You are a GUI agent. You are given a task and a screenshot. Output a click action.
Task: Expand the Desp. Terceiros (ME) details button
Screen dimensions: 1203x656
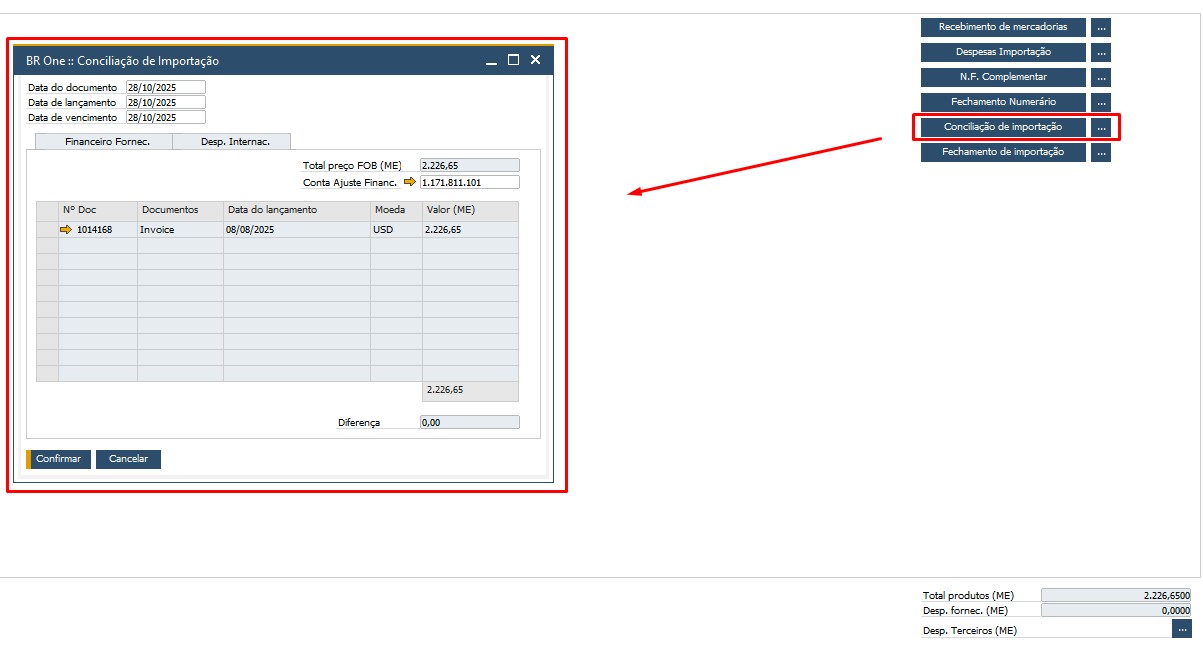tap(1181, 629)
